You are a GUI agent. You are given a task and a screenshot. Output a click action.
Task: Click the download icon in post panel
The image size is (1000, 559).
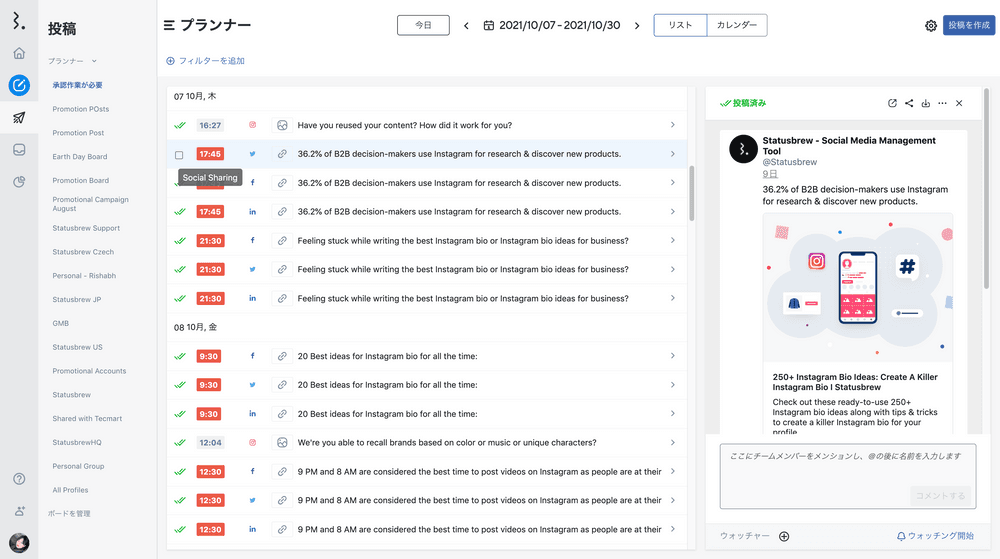[x=926, y=103]
